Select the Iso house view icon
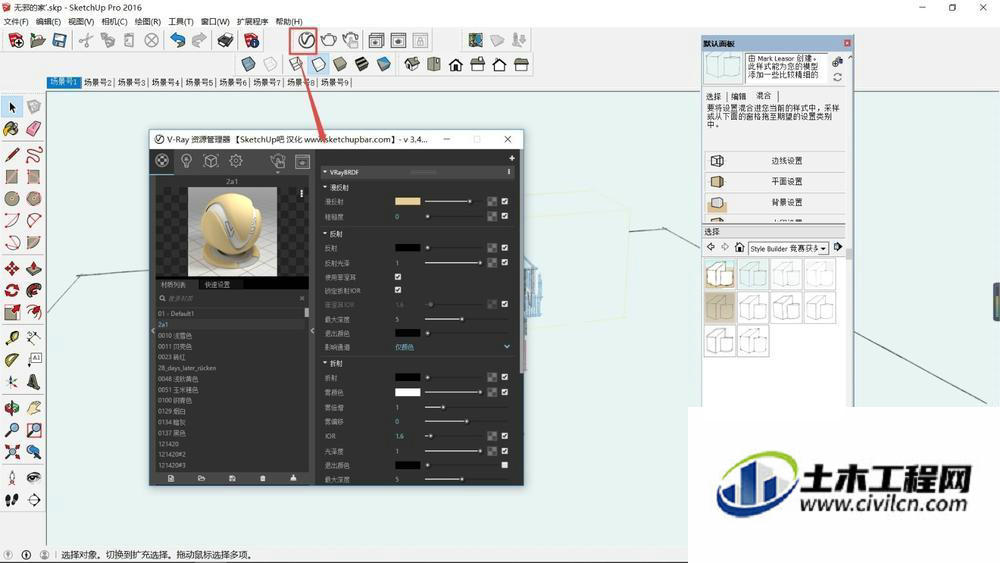 click(x=412, y=64)
